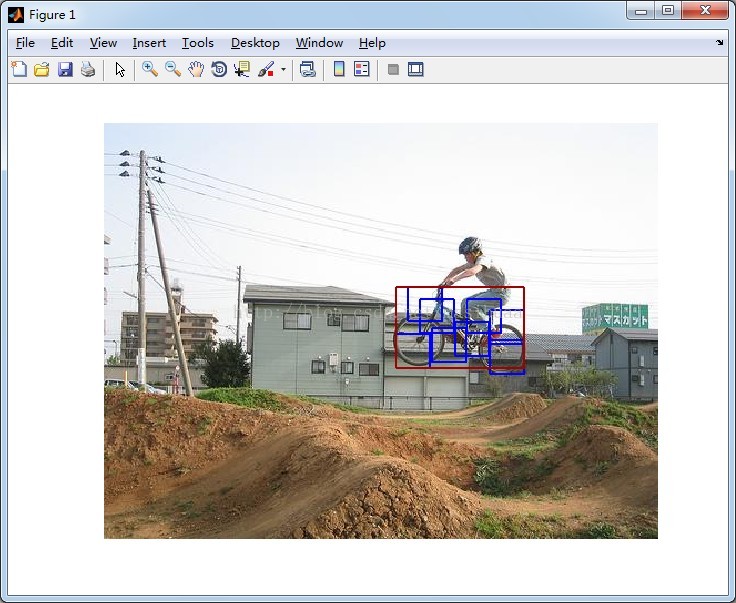
Task: Click the Hide Plot Tools icon
Action: (393, 69)
